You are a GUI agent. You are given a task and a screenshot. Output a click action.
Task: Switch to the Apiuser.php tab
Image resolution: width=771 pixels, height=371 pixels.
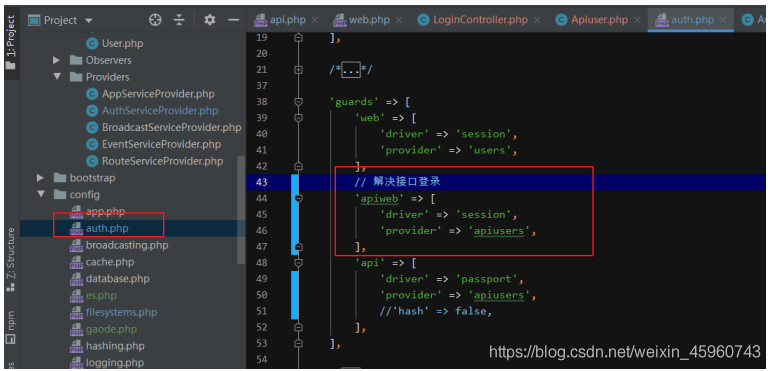[x=592, y=20]
